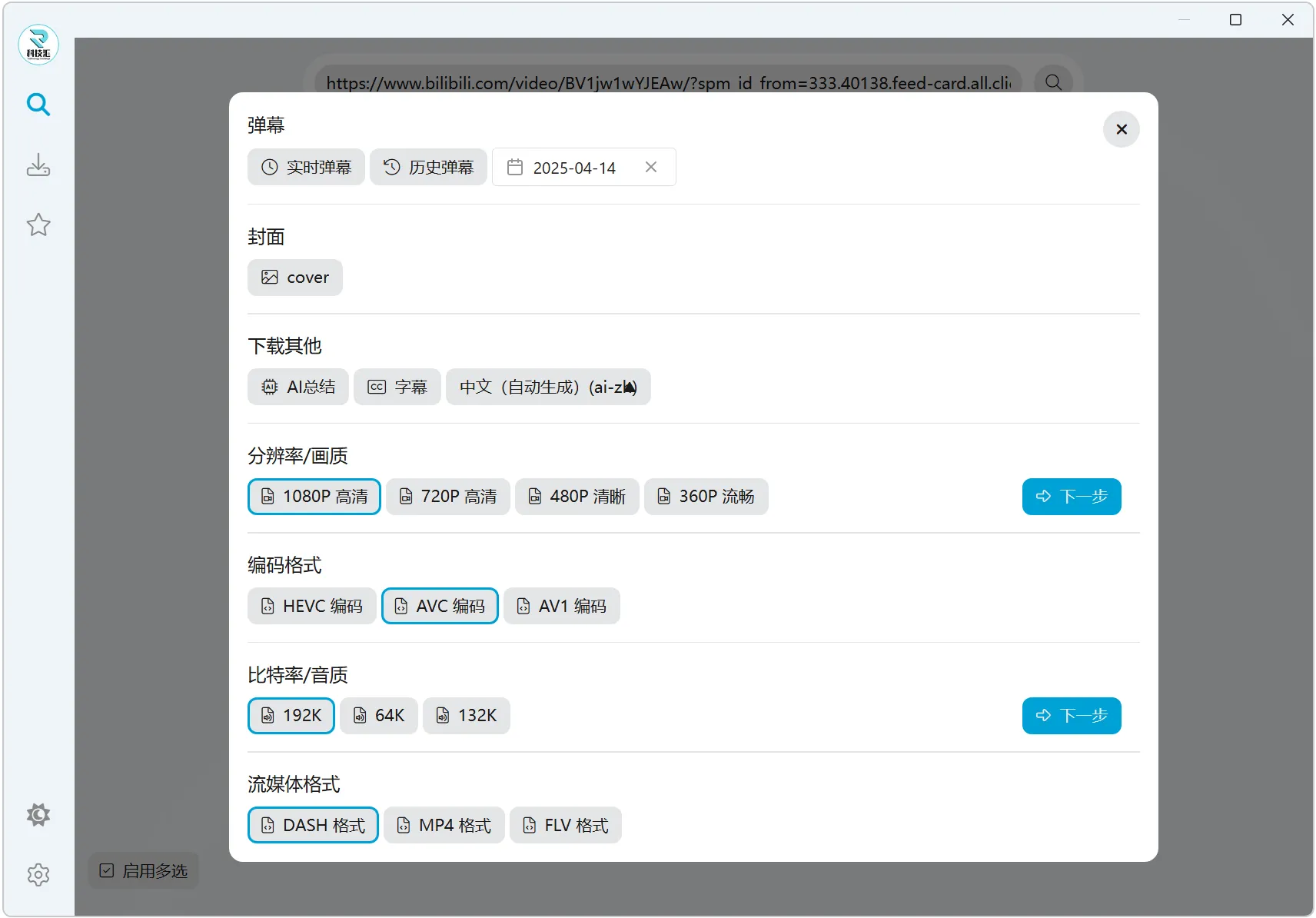This screenshot has height=918, width=1316.
Task: Download 字幕 subtitles
Action: coord(397,387)
